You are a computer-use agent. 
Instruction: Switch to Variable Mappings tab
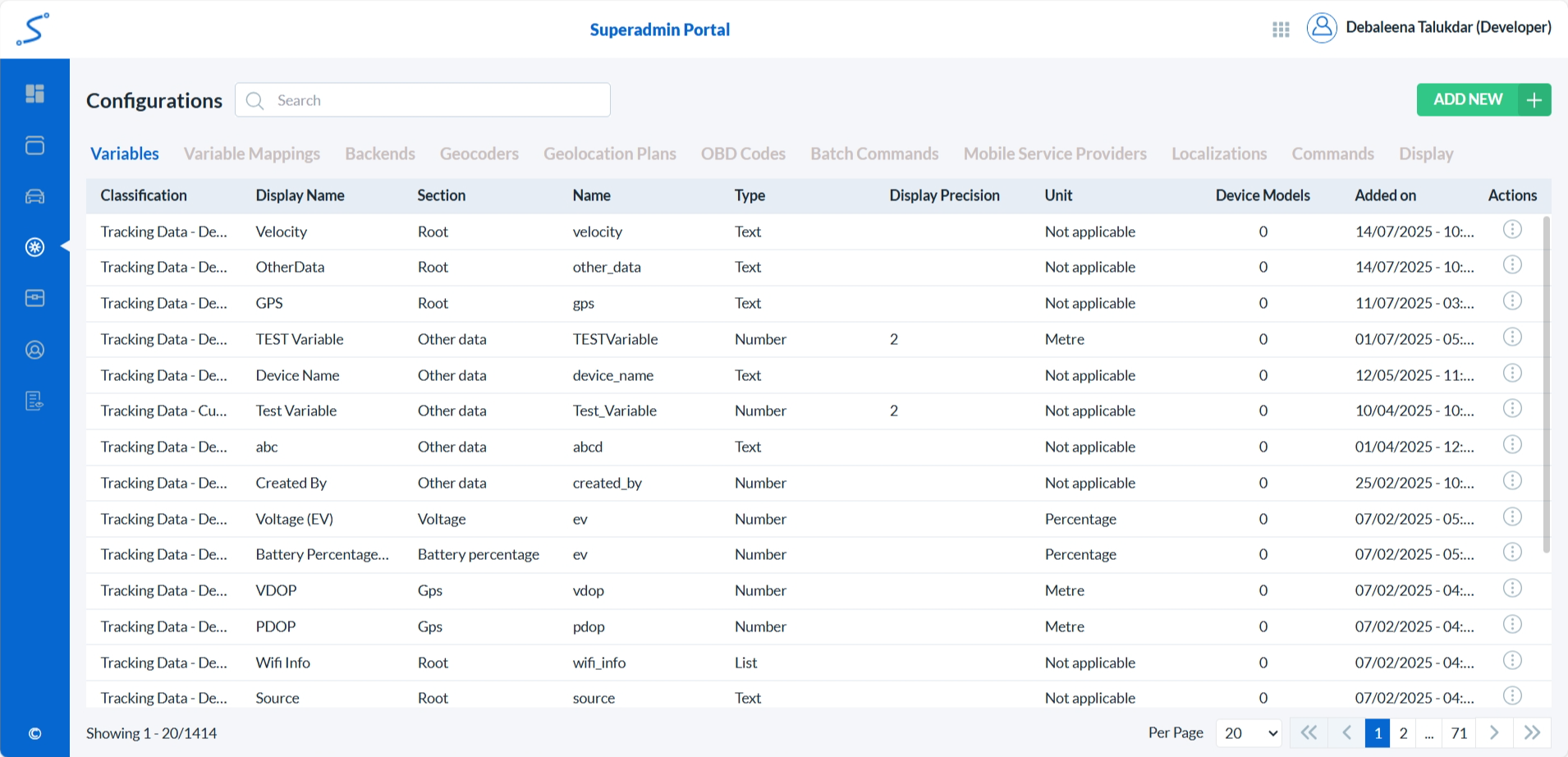click(251, 154)
